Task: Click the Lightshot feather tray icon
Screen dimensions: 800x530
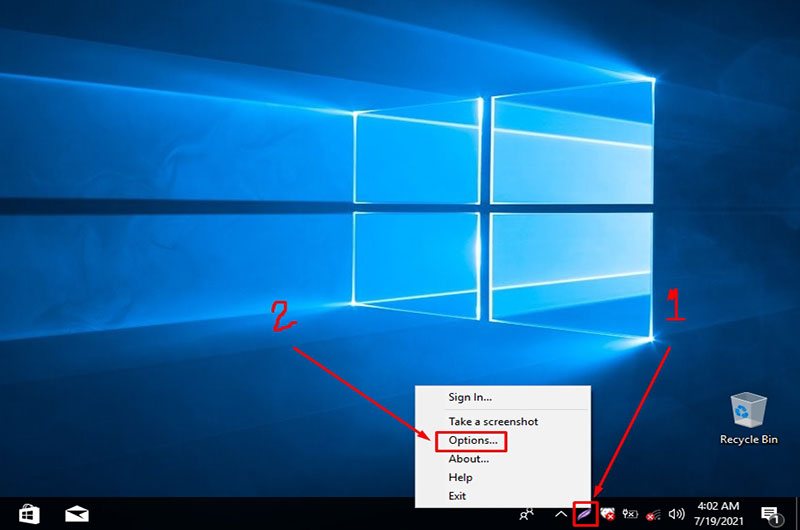Action: click(585, 514)
